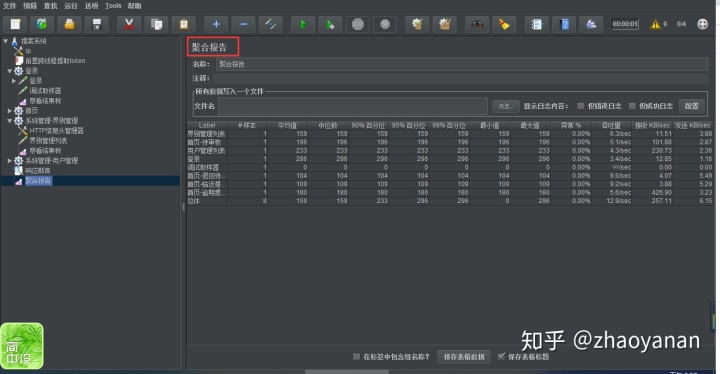The height and width of the screenshot is (374, 720).
Task: Sort by the Label column header
Action: (x=207, y=125)
